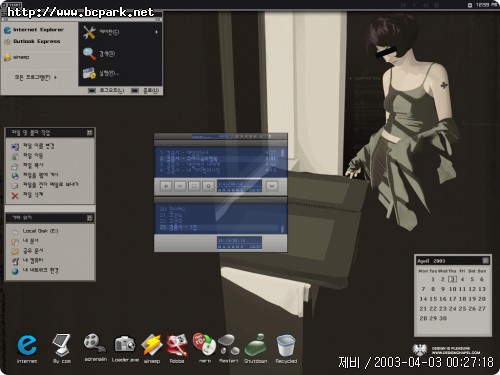Launch the camera Loader.exe dock icon
This screenshot has width=500, height=375.
[125, 344]
